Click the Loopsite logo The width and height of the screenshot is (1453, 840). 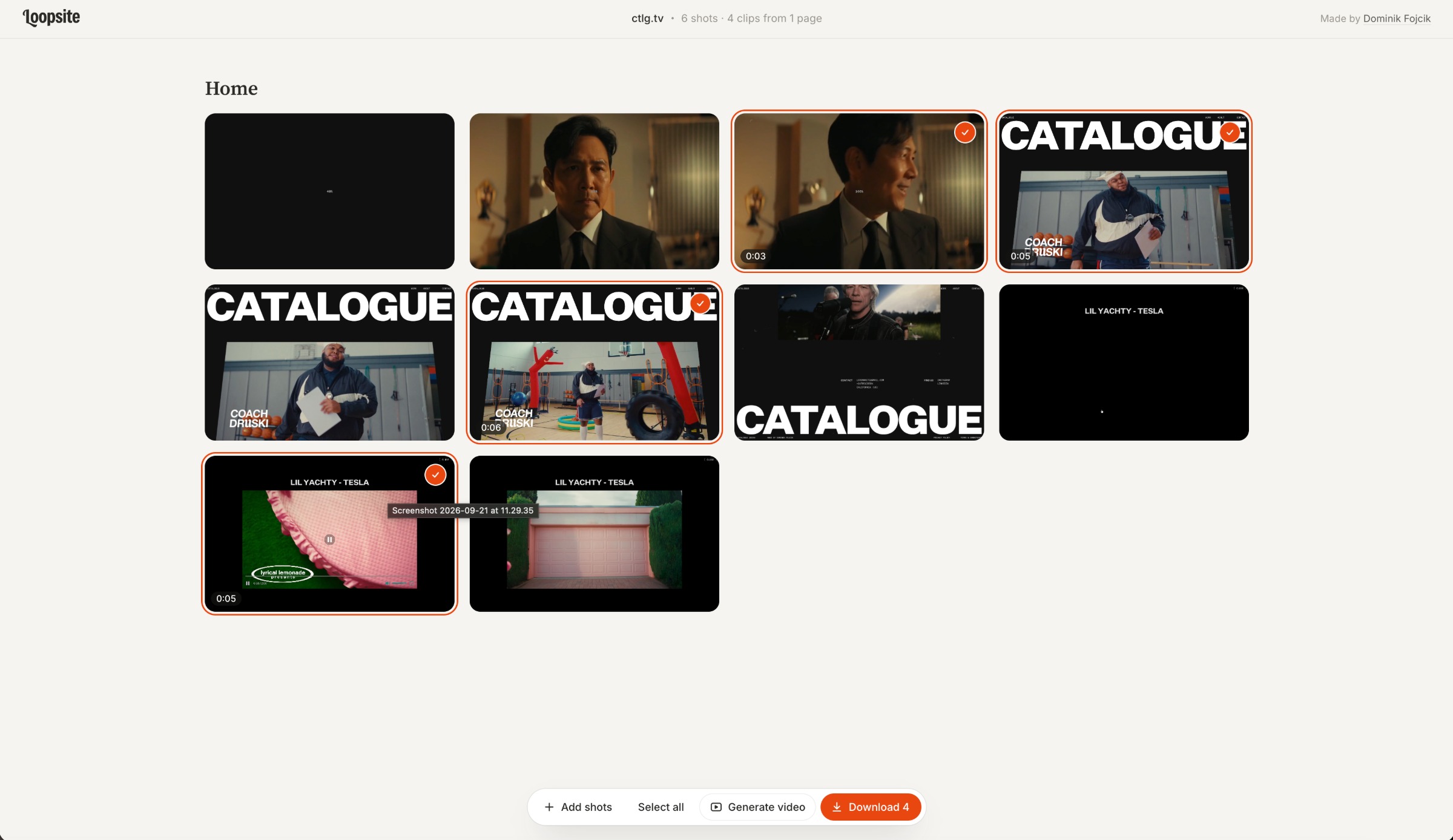(51, 18)
